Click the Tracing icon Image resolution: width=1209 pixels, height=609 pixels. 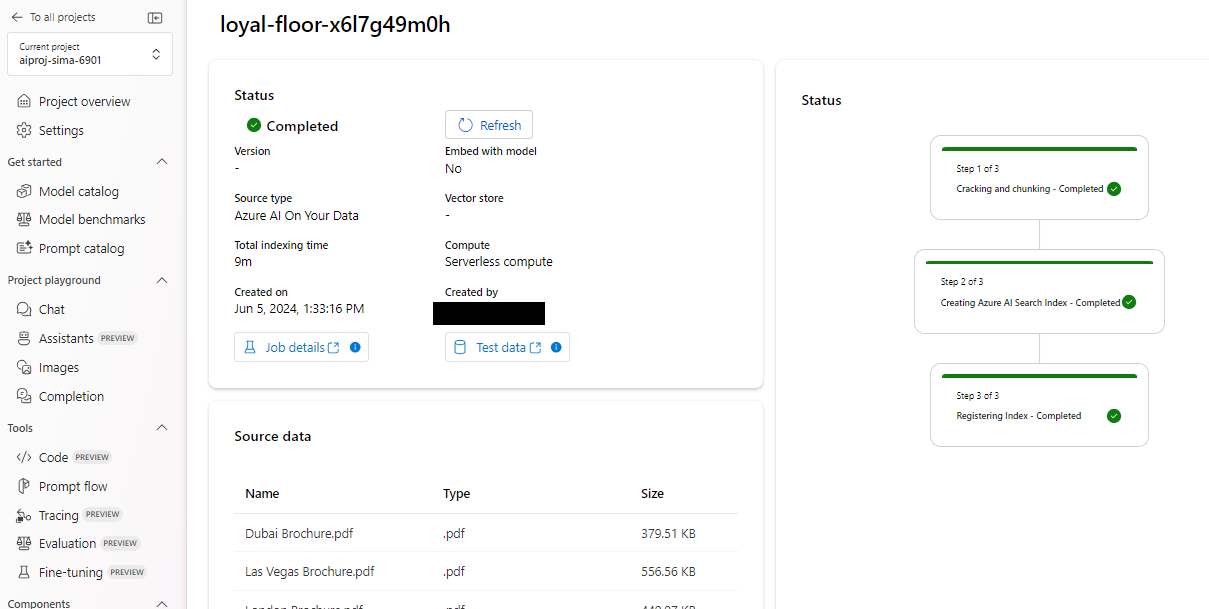(x=24, y=515)
